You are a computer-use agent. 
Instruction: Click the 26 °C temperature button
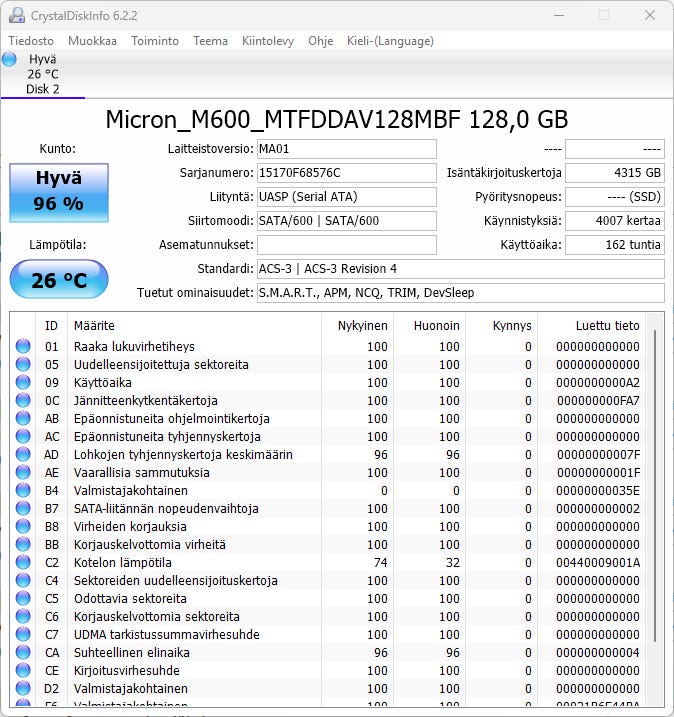[x=59, y=279]
